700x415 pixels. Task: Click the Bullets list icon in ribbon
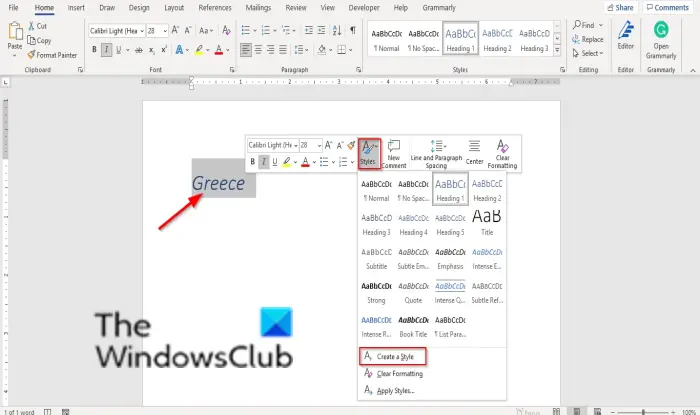(246, 30)
